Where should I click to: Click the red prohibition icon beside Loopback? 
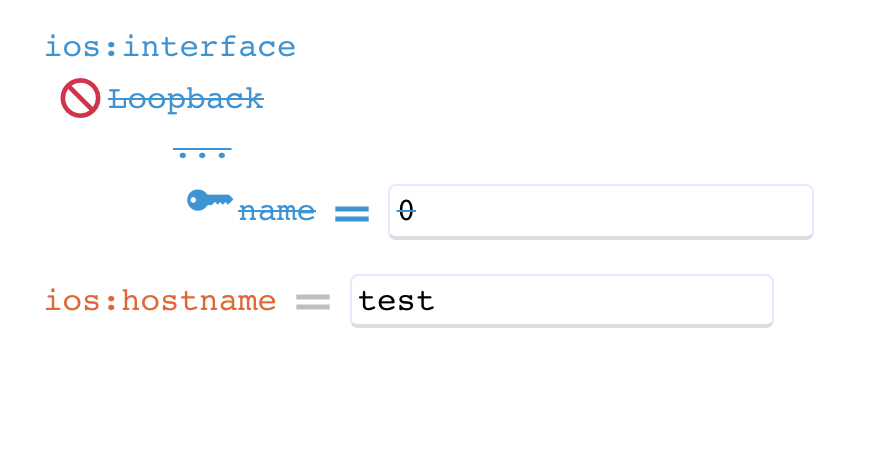81,98
